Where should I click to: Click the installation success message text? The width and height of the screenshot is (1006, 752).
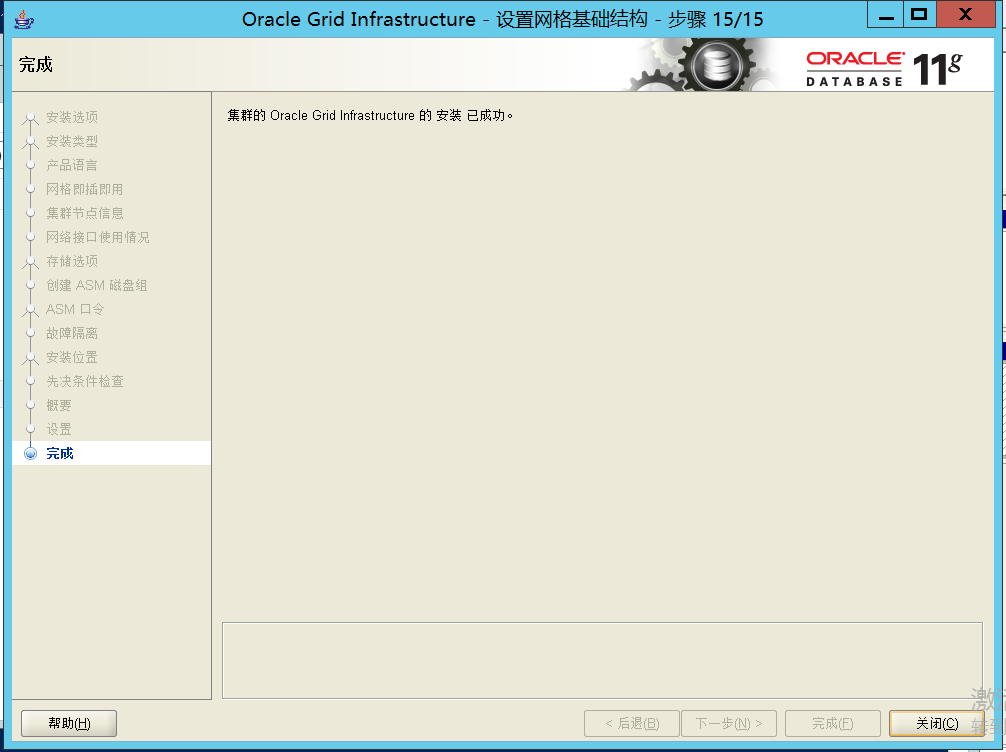(370, 115)
